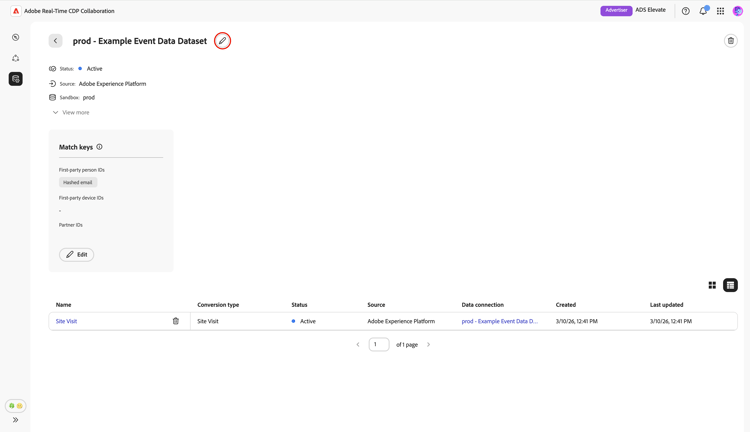Image resolution: width=750 pixels, height=432 pixels.
Task: Click the Created date 3/10/26, 12:41 PM
Action: [576, 321]
